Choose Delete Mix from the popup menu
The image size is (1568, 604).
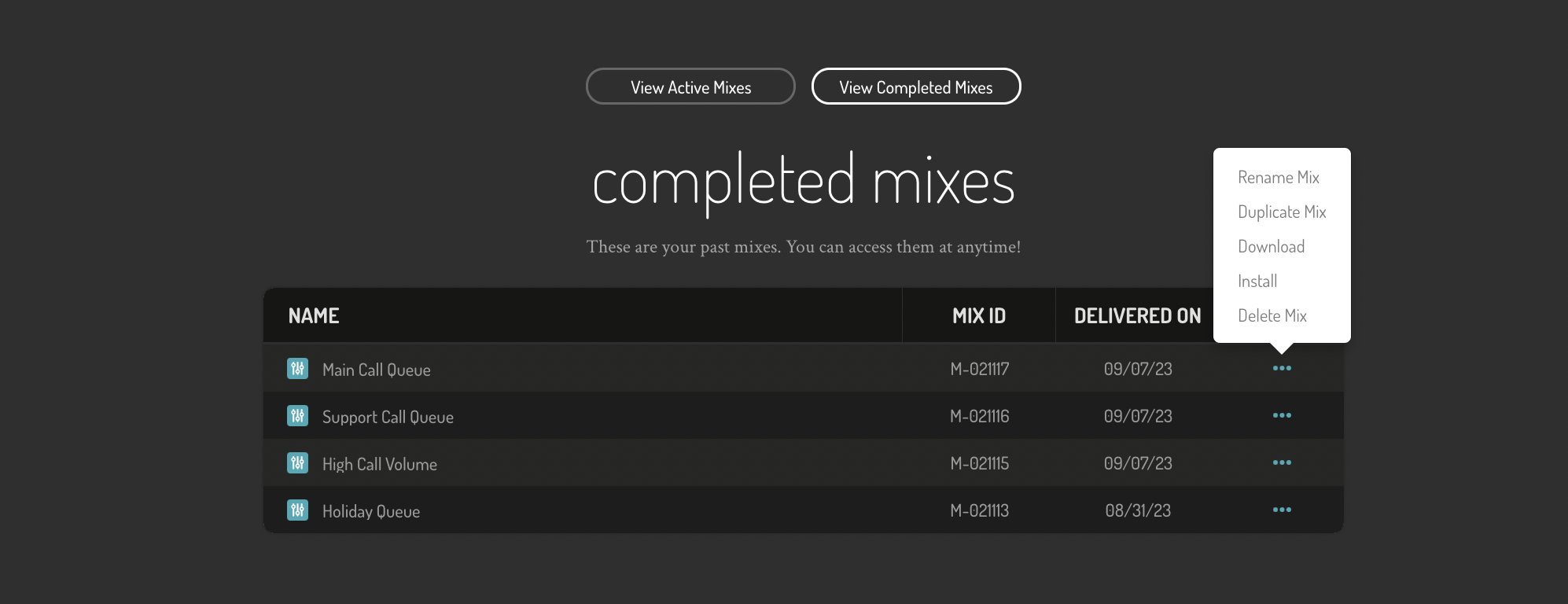pyautogui.click(x=1272, y=315)
